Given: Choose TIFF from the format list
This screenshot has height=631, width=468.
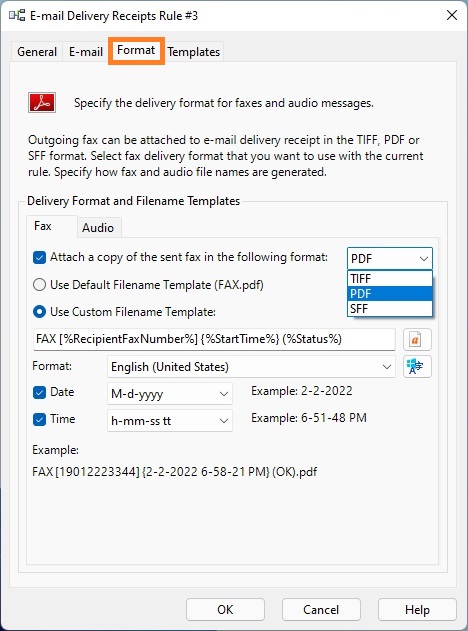Looking at the screenshot, I should [390, 278].
